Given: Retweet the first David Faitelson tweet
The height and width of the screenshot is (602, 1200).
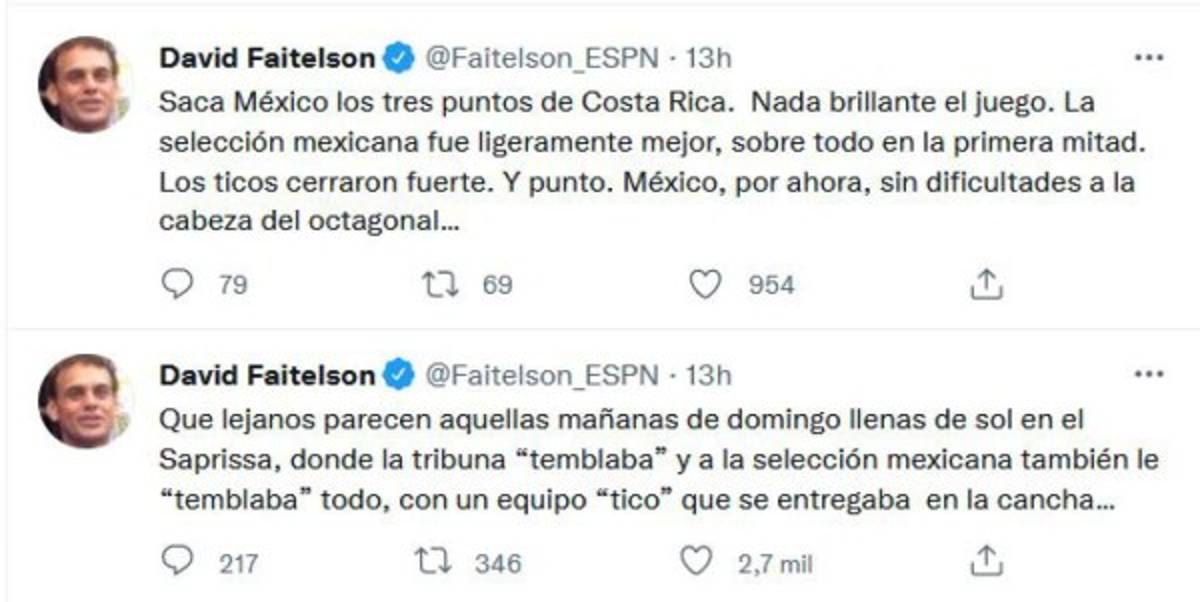Looking at the screenshot, I should [x=437, y=284].
